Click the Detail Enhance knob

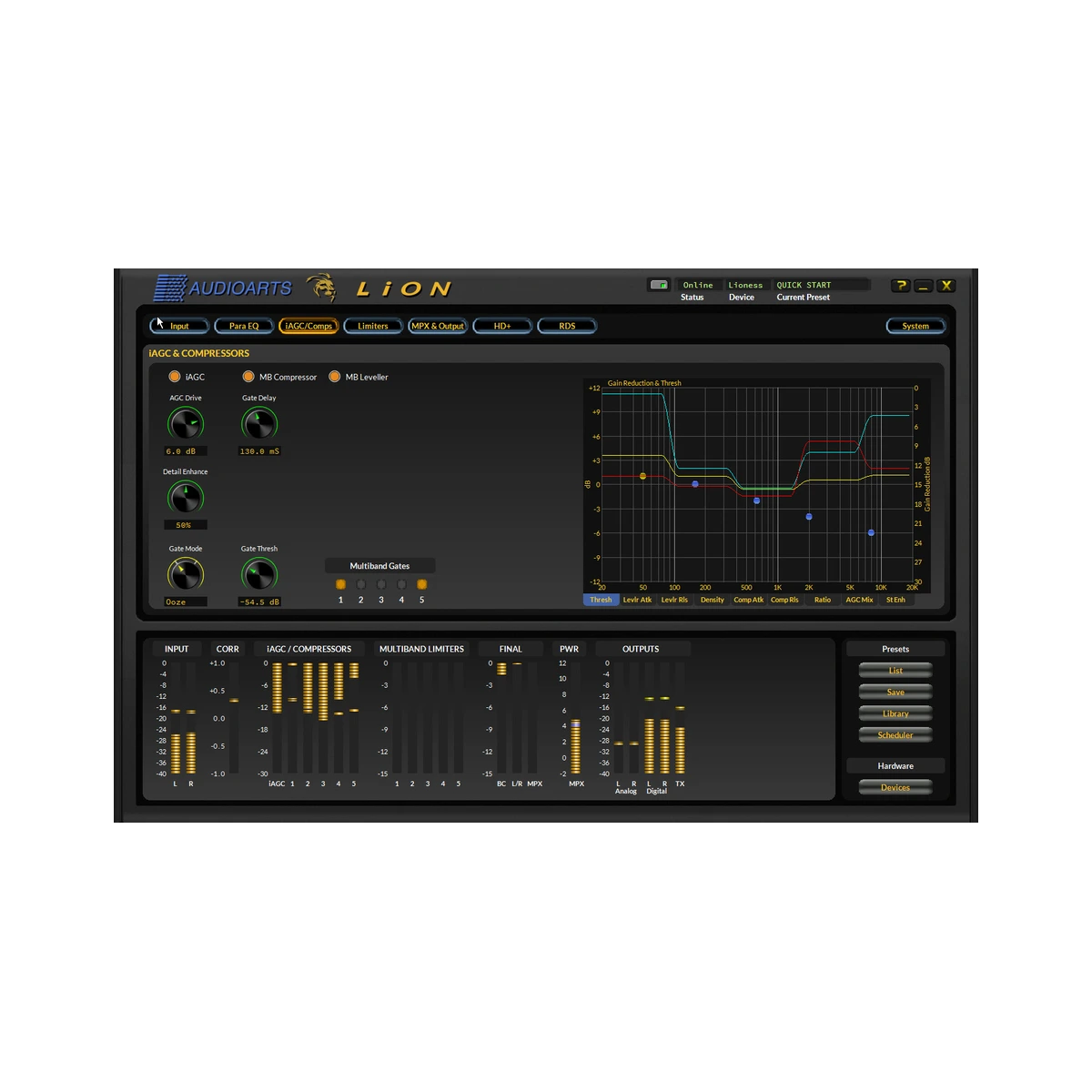186,497
